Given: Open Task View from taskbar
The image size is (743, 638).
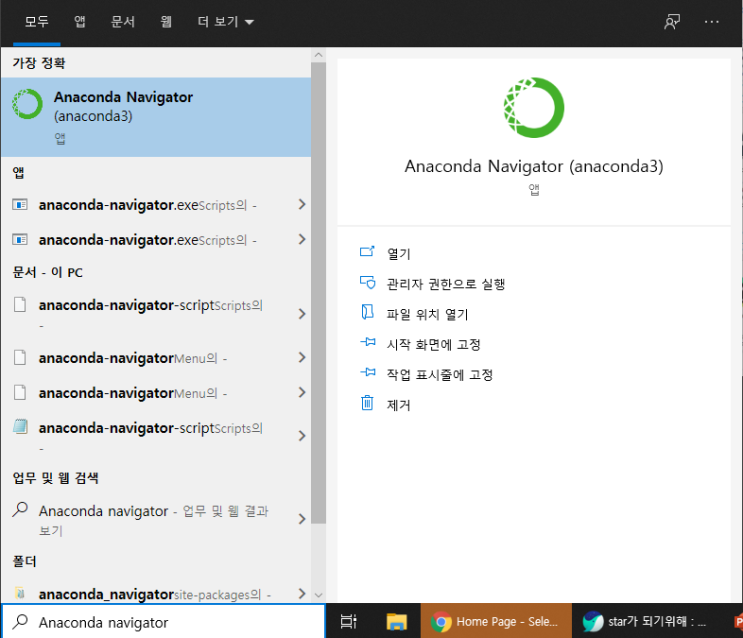Looking at the screenshot, I should click(x=348, y=621).
